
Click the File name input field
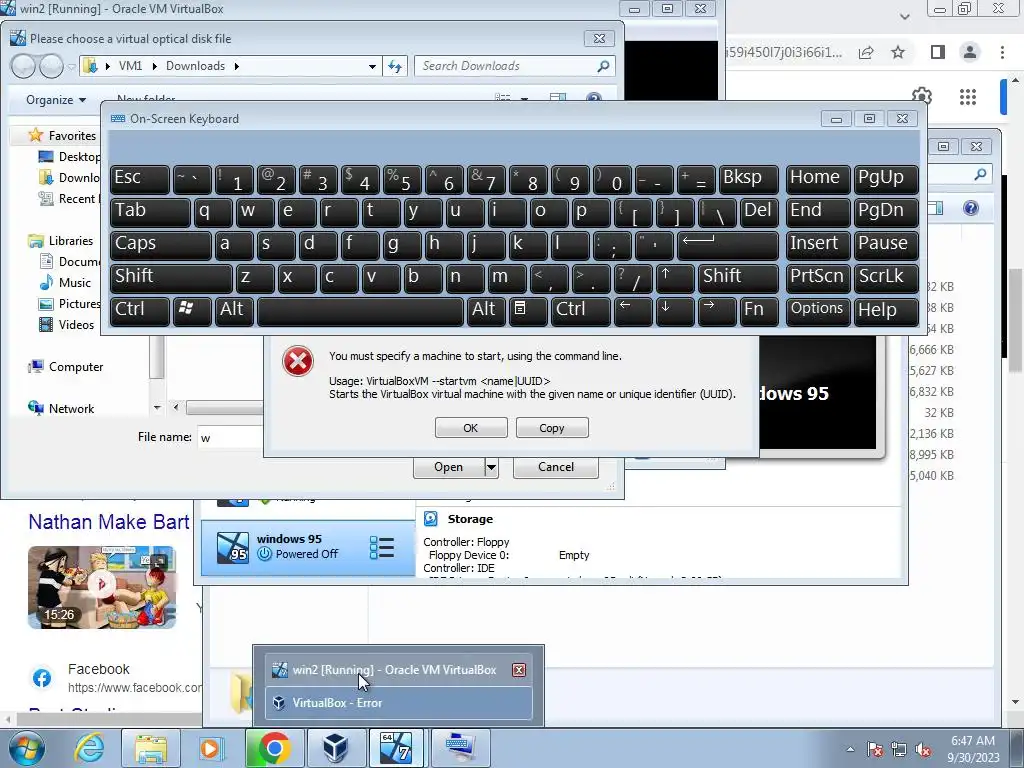click(230, 437)
